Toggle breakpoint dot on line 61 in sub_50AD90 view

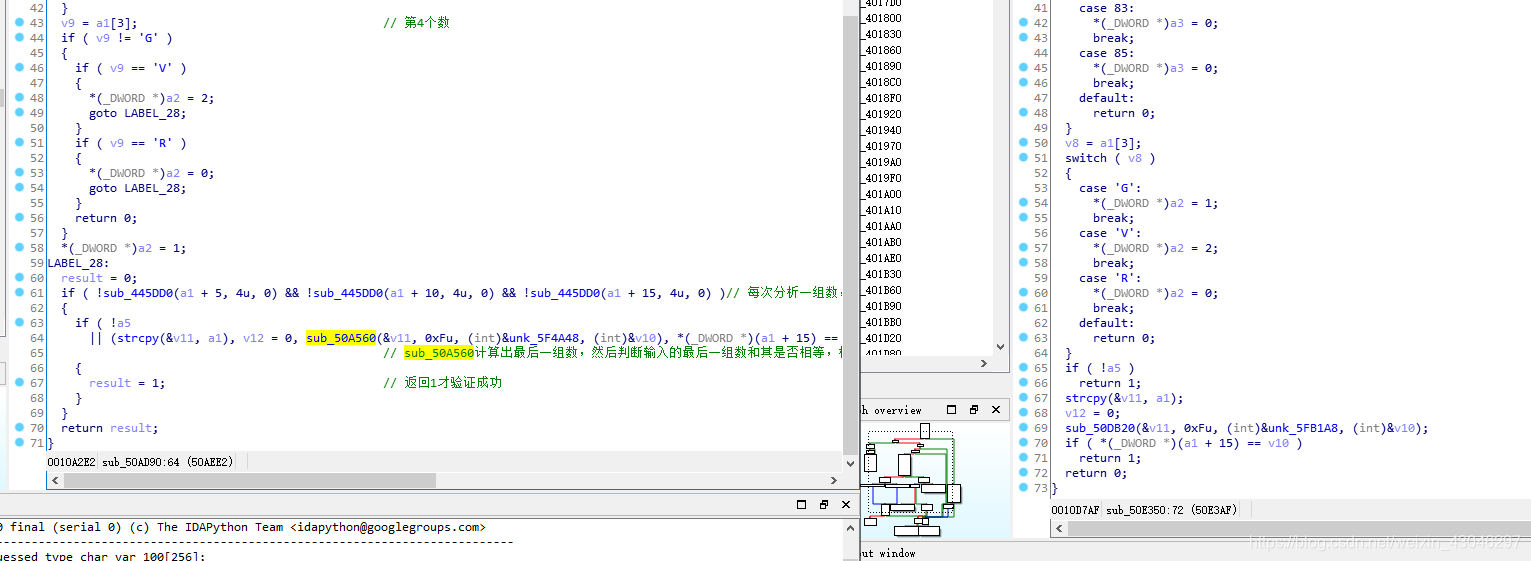(x=20, y=292)
